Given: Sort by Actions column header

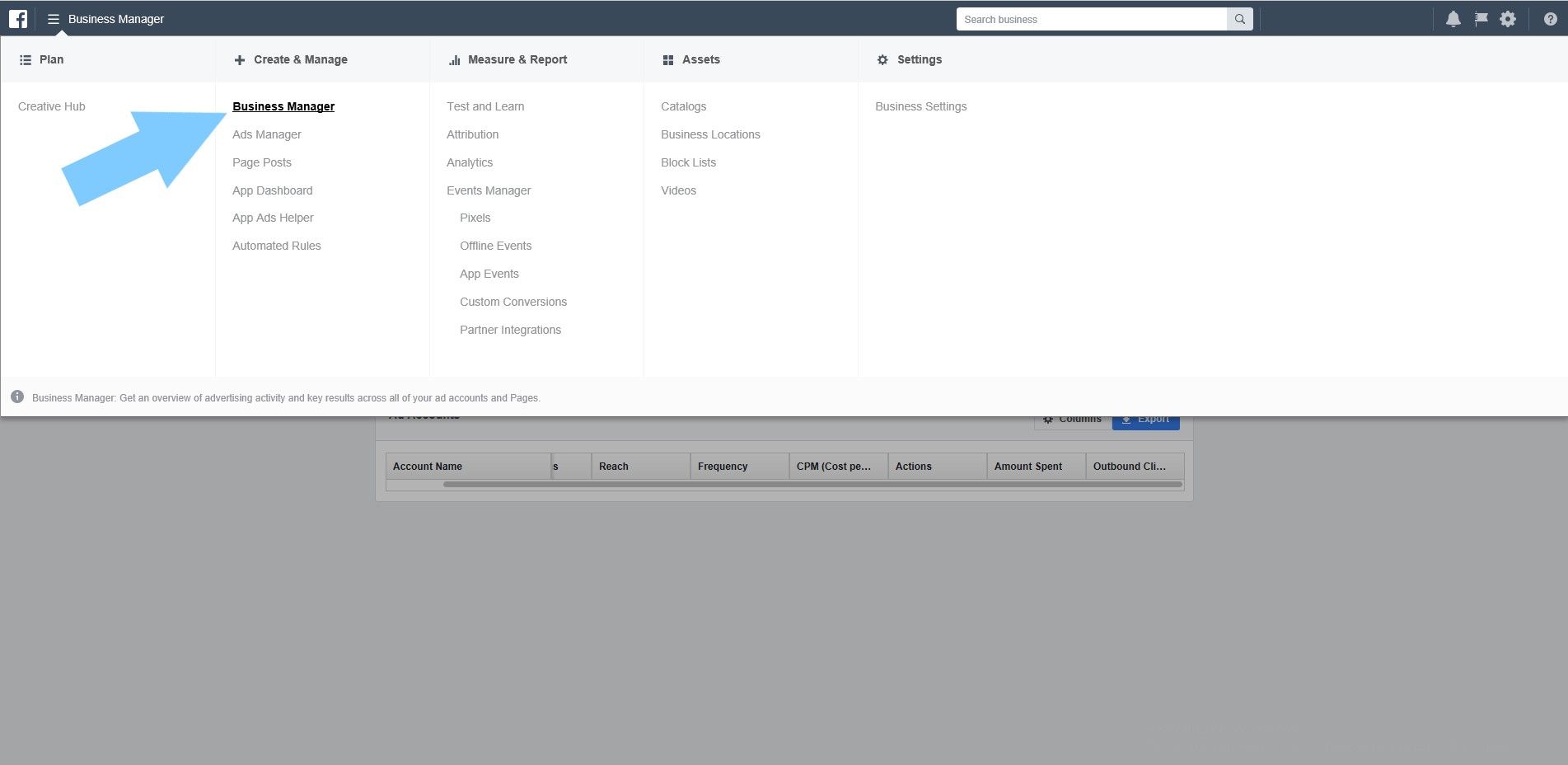Looking at the screenshot, I should (938, 466).
